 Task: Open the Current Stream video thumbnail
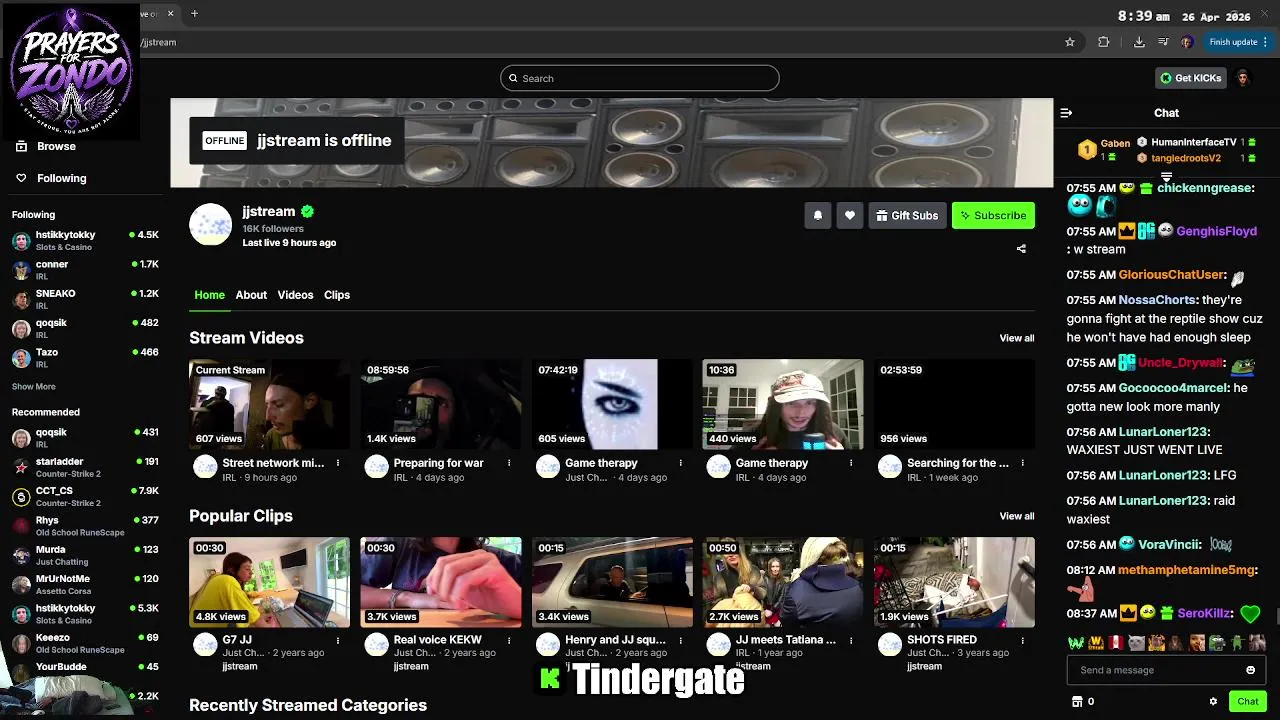[269, 404]
